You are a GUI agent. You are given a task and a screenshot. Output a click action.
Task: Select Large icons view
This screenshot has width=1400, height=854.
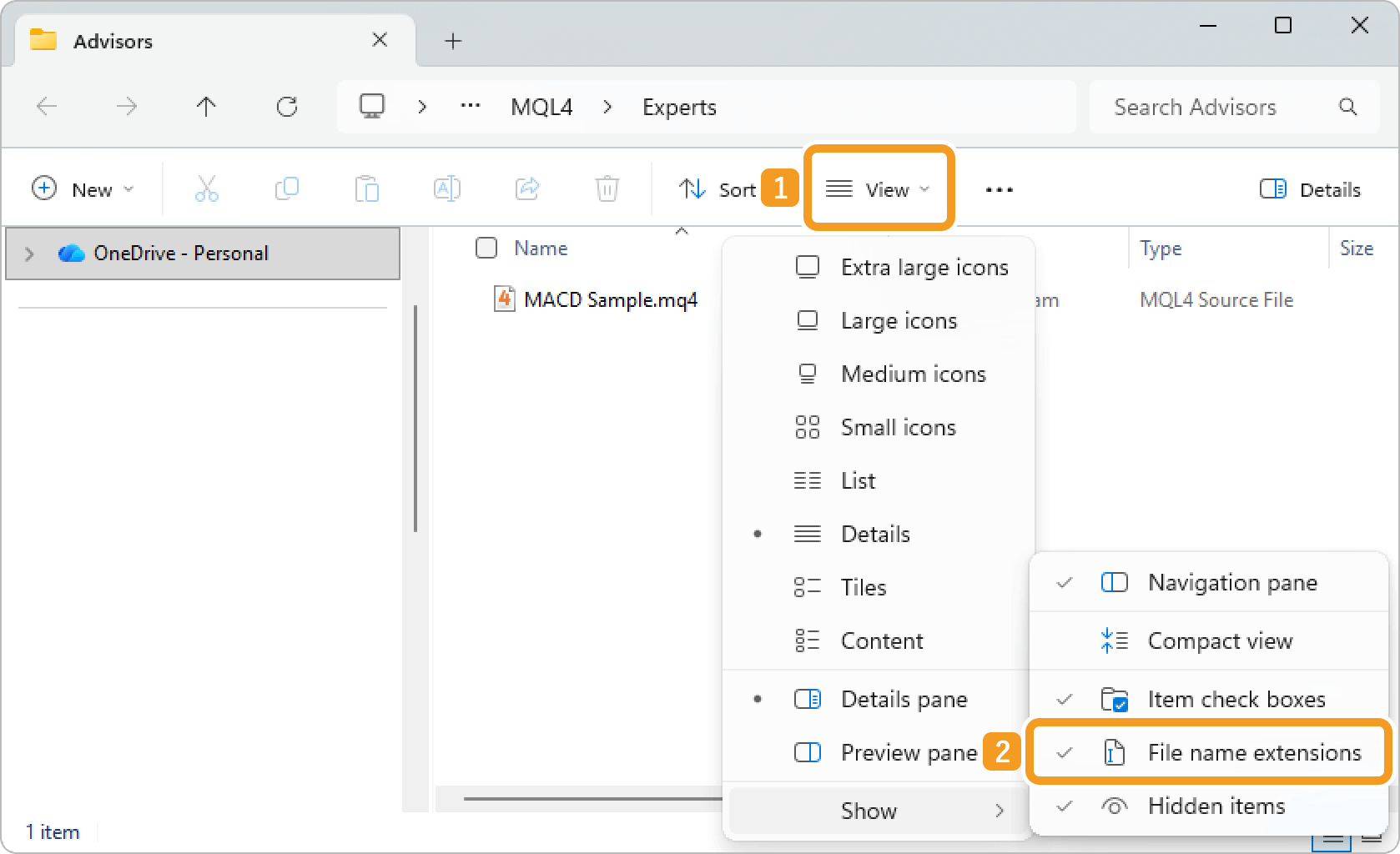(x=898, y=321)
